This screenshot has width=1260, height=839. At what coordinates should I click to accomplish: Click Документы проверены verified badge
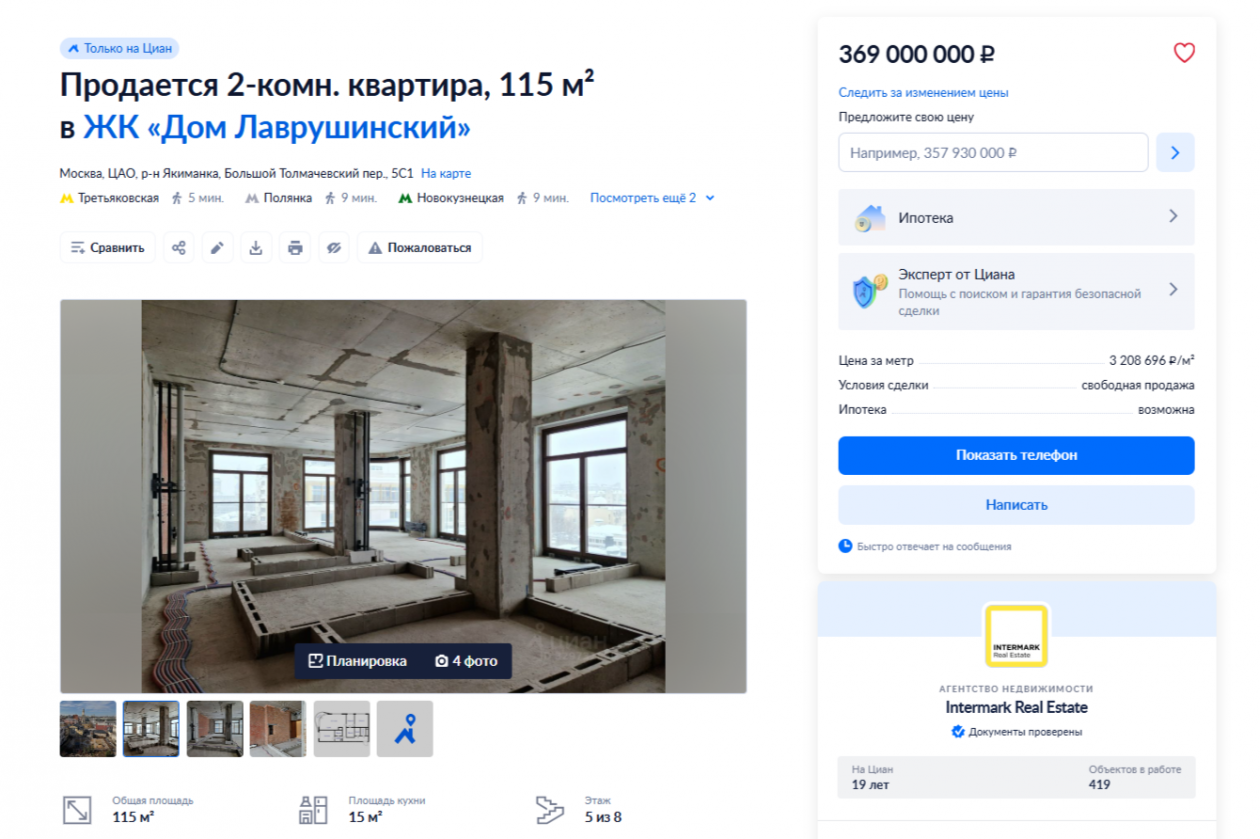click(x=1016, y=732)
